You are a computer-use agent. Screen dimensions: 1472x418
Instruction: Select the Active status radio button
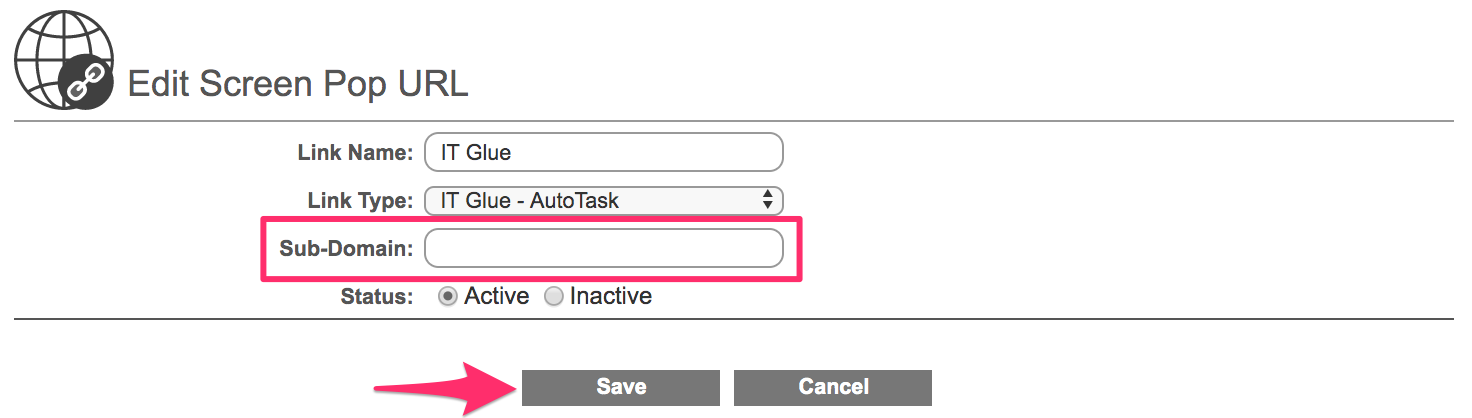point(449,297)
